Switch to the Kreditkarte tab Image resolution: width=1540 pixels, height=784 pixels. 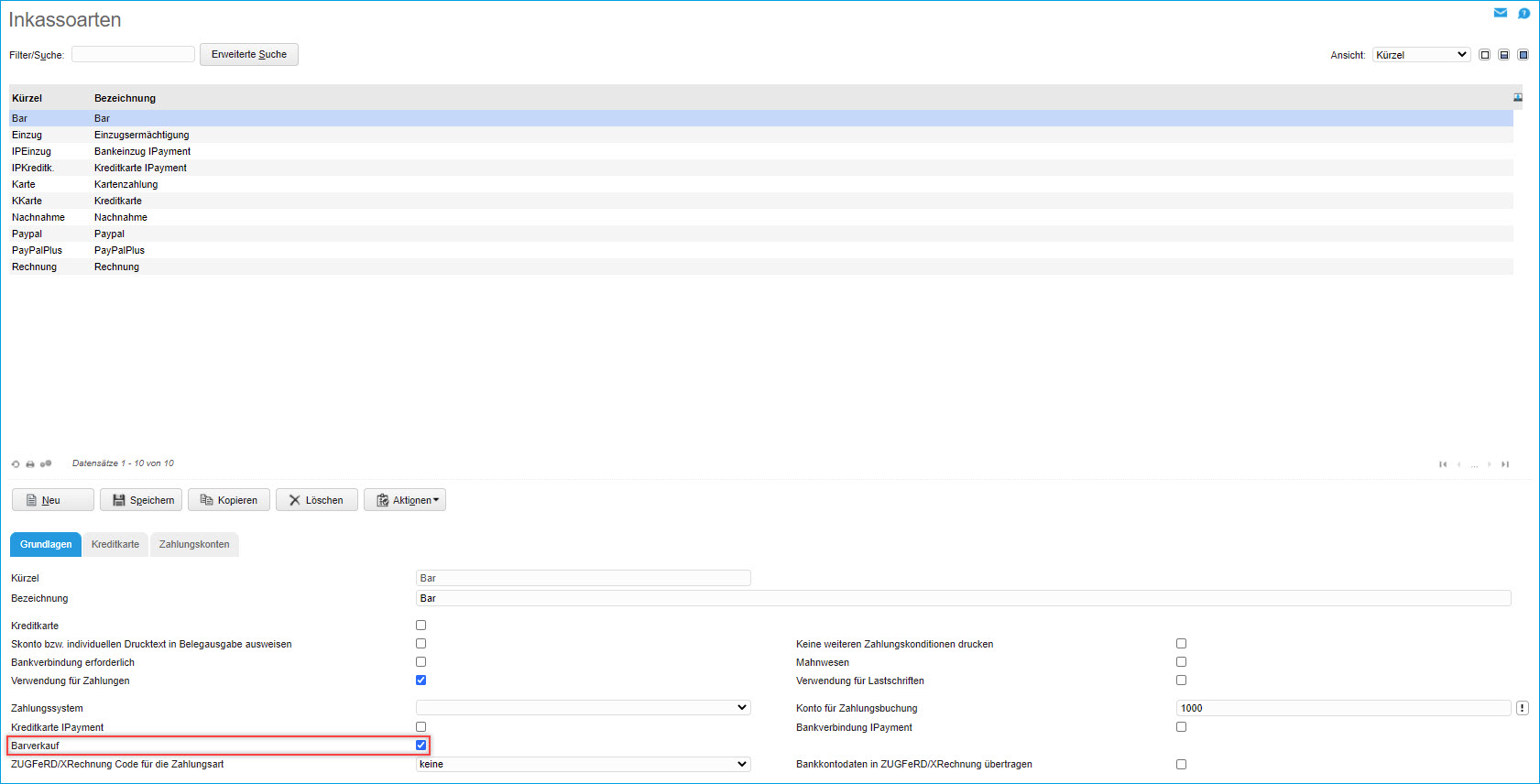(115, 544)
